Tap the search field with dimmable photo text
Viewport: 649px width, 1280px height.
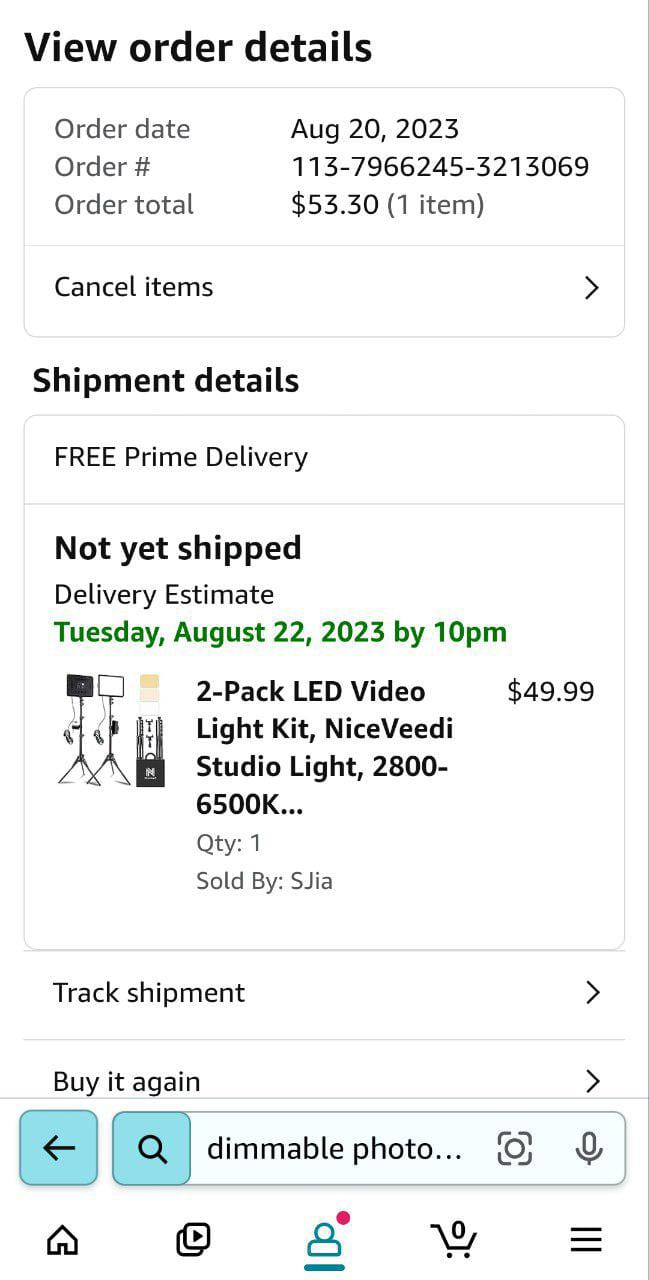pyautogui.click(x=334, y=1149)
